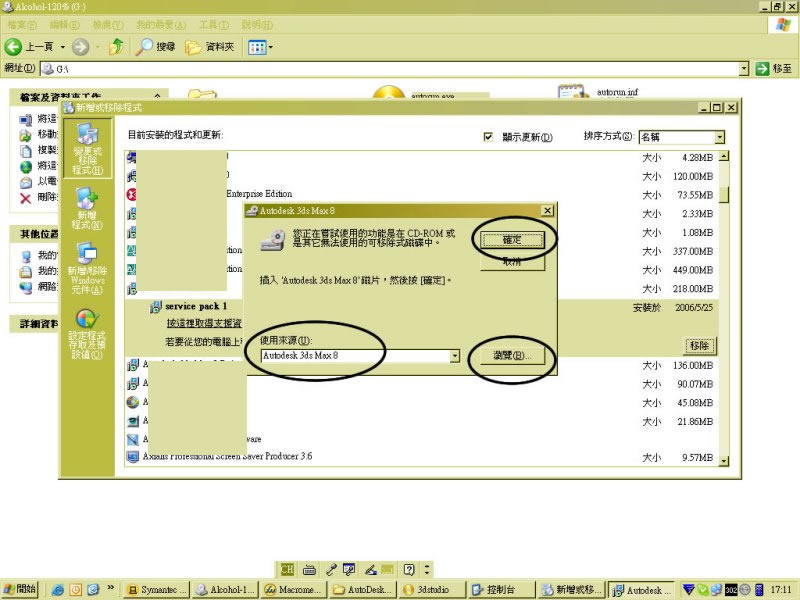The image size is (800, 600).
Task: Select the program row with size 136.00MB
Action: click(x=422, y=365)
